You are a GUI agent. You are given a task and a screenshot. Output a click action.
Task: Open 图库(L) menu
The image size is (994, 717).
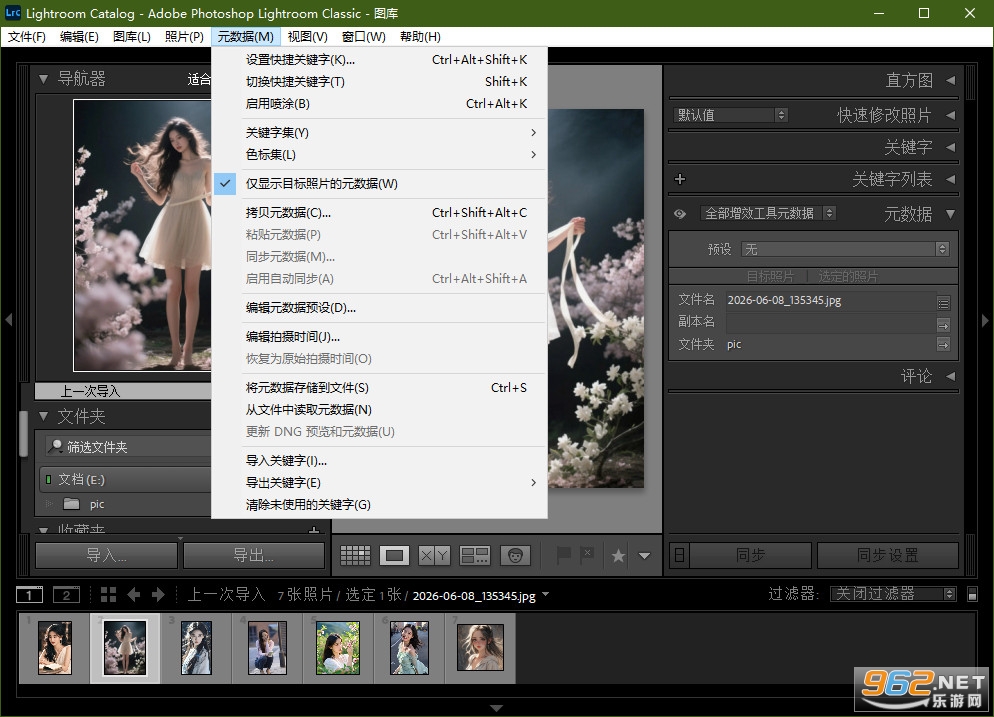pos(132,37)
